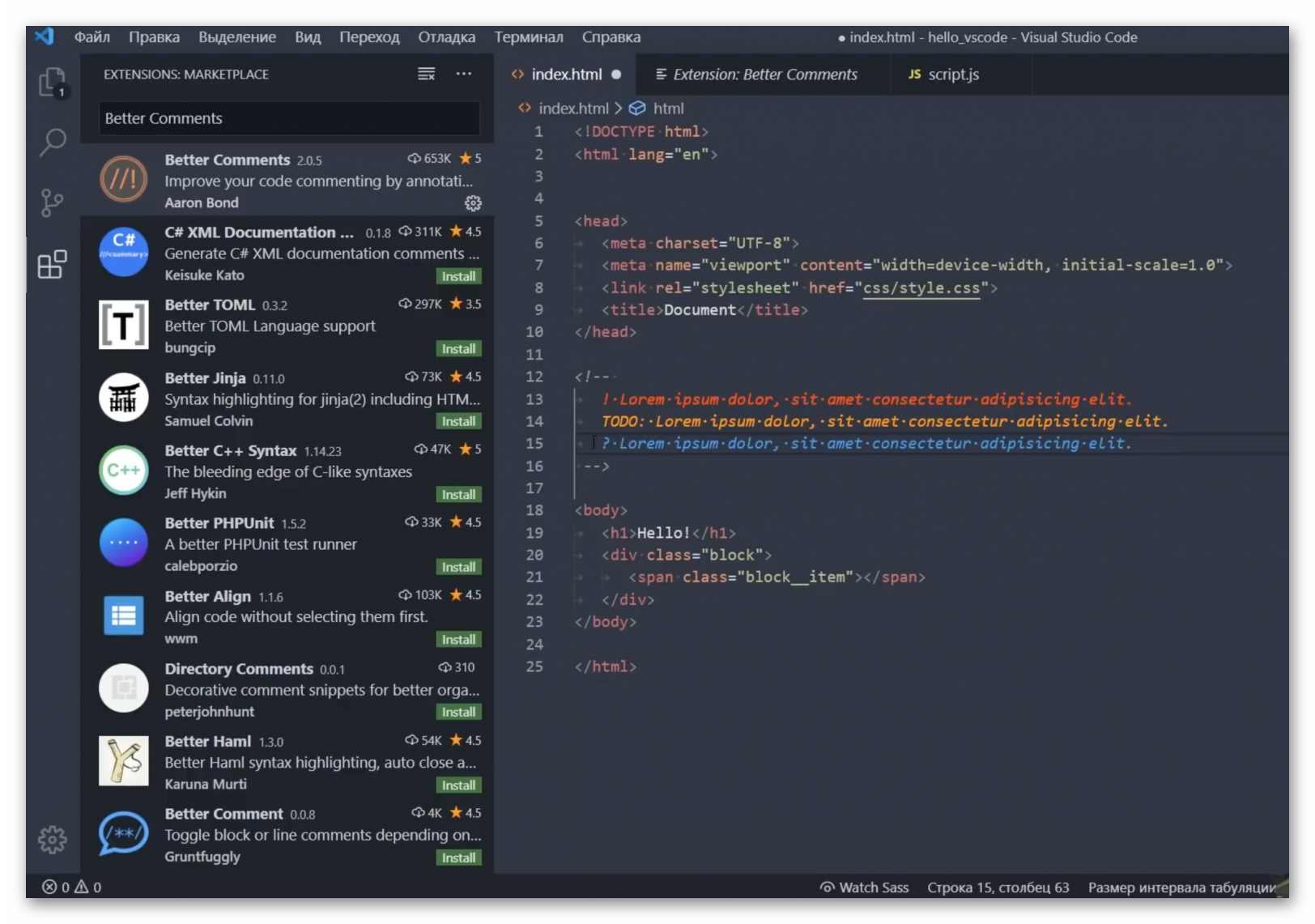Image resolution: width=1315 pixels, height=924 pixels.
Task: Click index.html breadcrumb item
Action: 573,108
